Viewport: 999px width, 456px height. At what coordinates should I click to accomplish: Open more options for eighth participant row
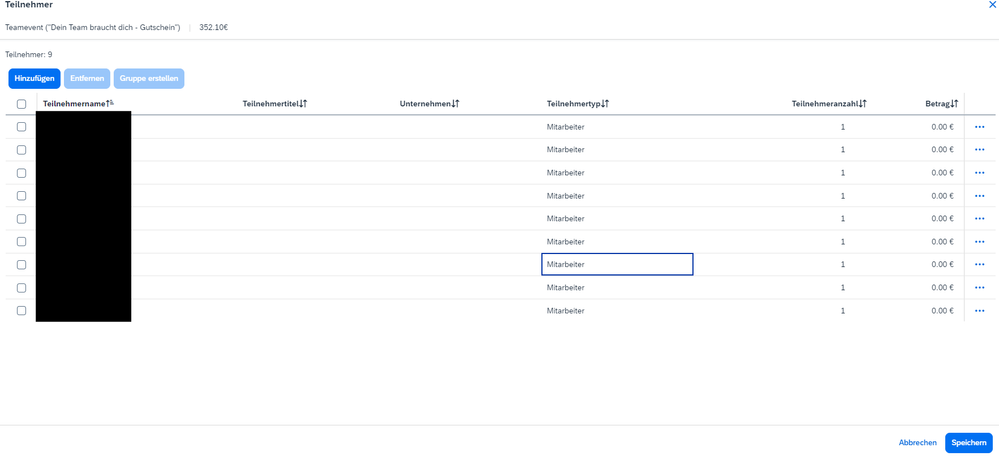979,287
